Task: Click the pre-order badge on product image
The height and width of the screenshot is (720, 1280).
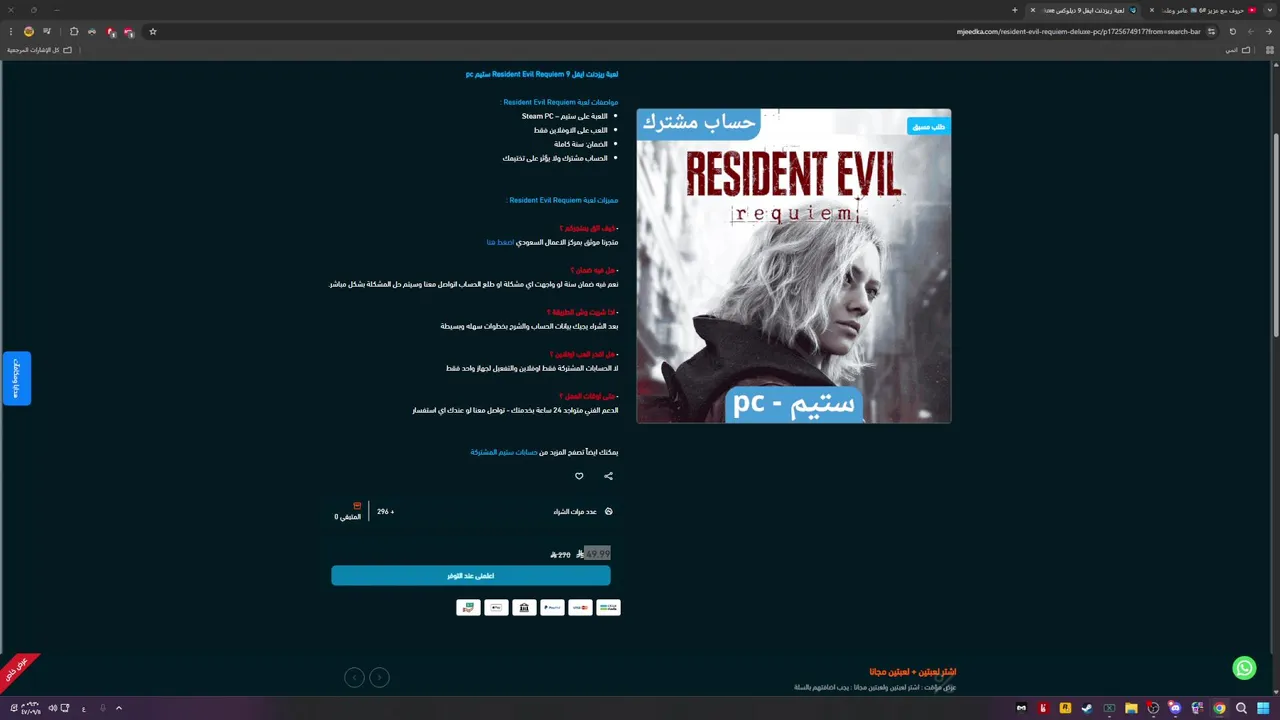Action: (928, 126)
